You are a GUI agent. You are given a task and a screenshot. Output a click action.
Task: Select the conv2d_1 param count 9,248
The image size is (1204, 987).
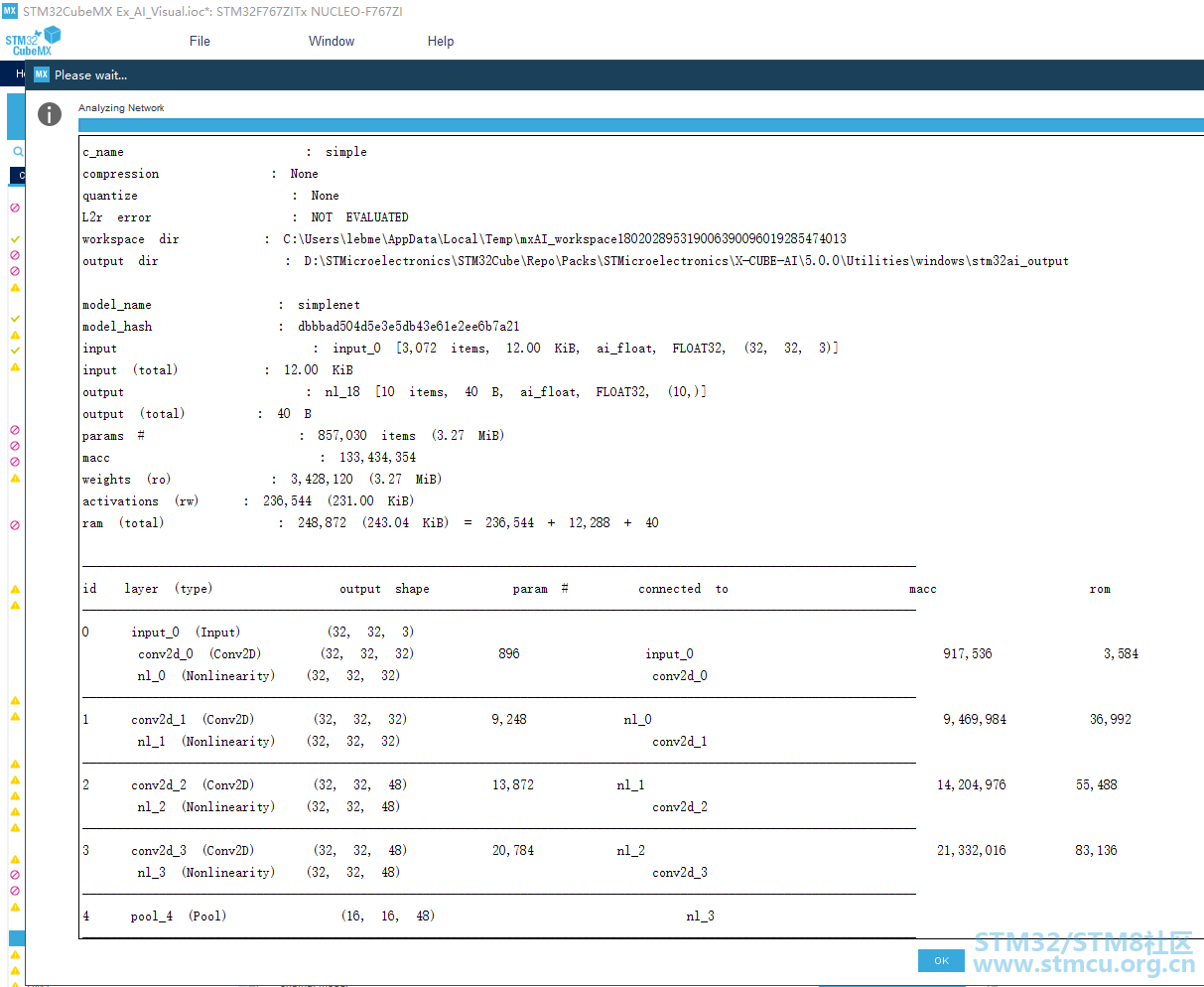point(508,720)
